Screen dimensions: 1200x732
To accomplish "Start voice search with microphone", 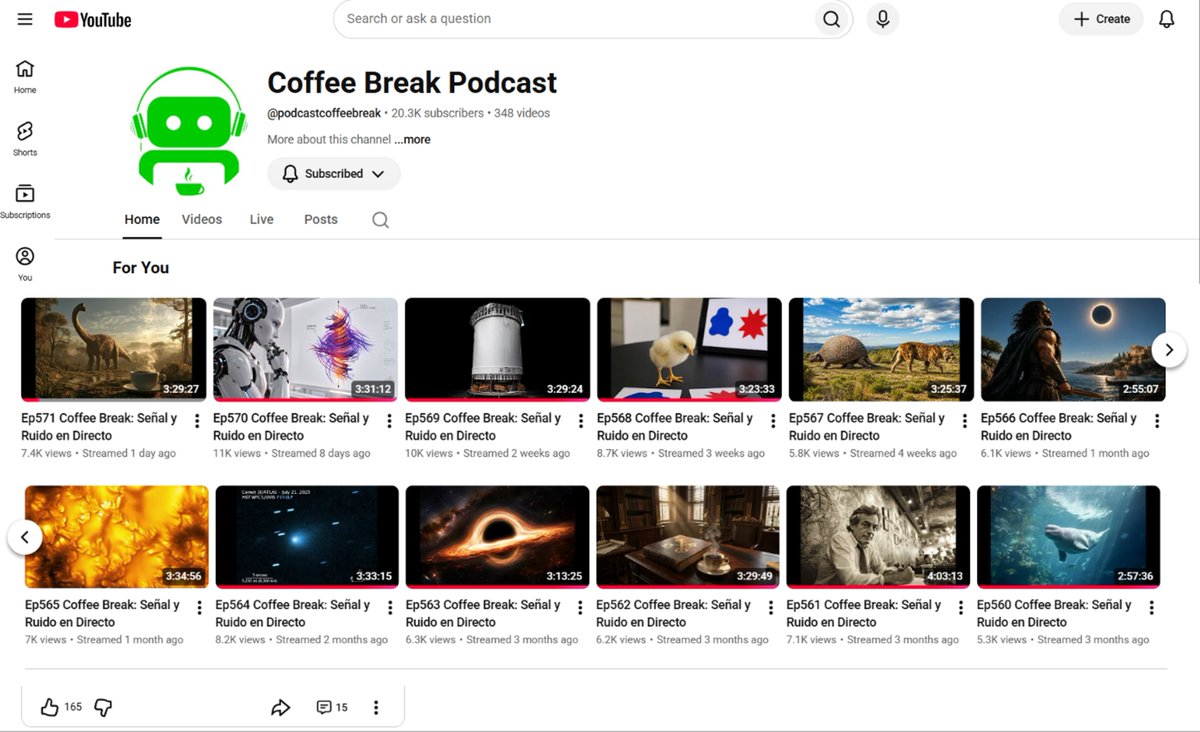I will tap(882, 19).
